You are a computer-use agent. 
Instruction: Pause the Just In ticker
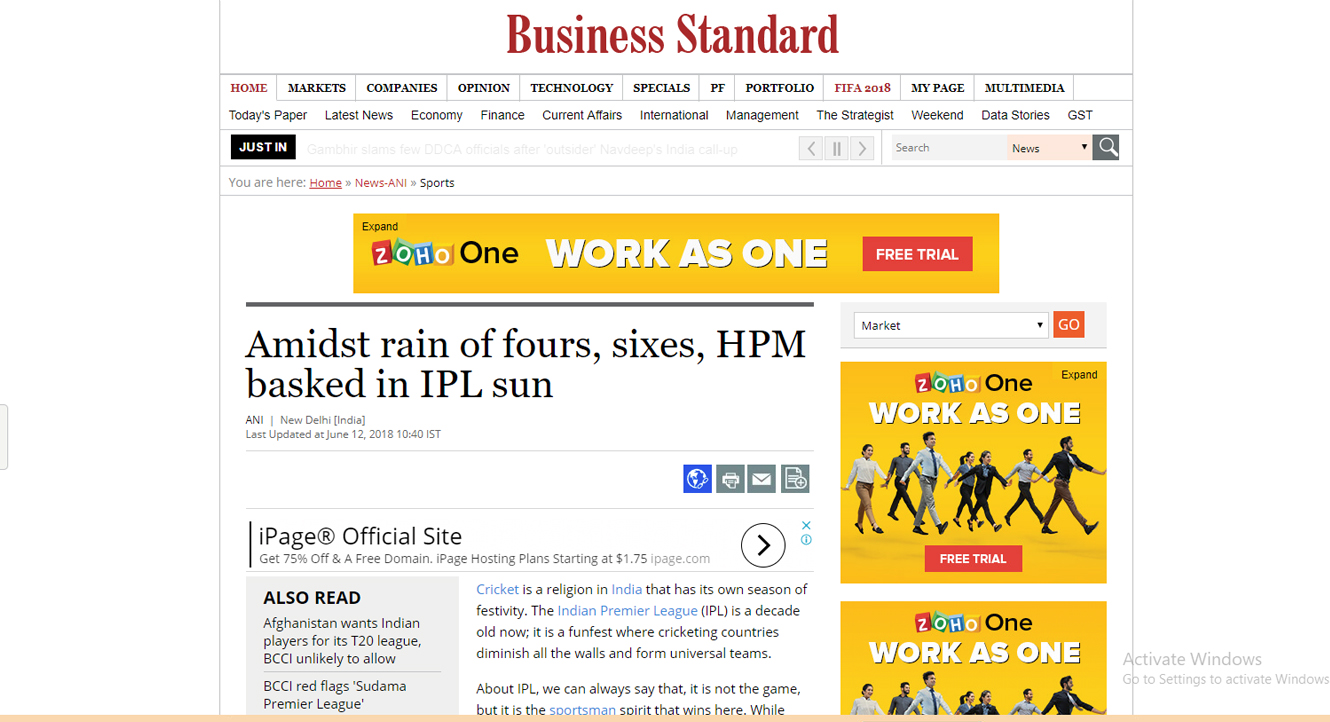pos(837,149)
